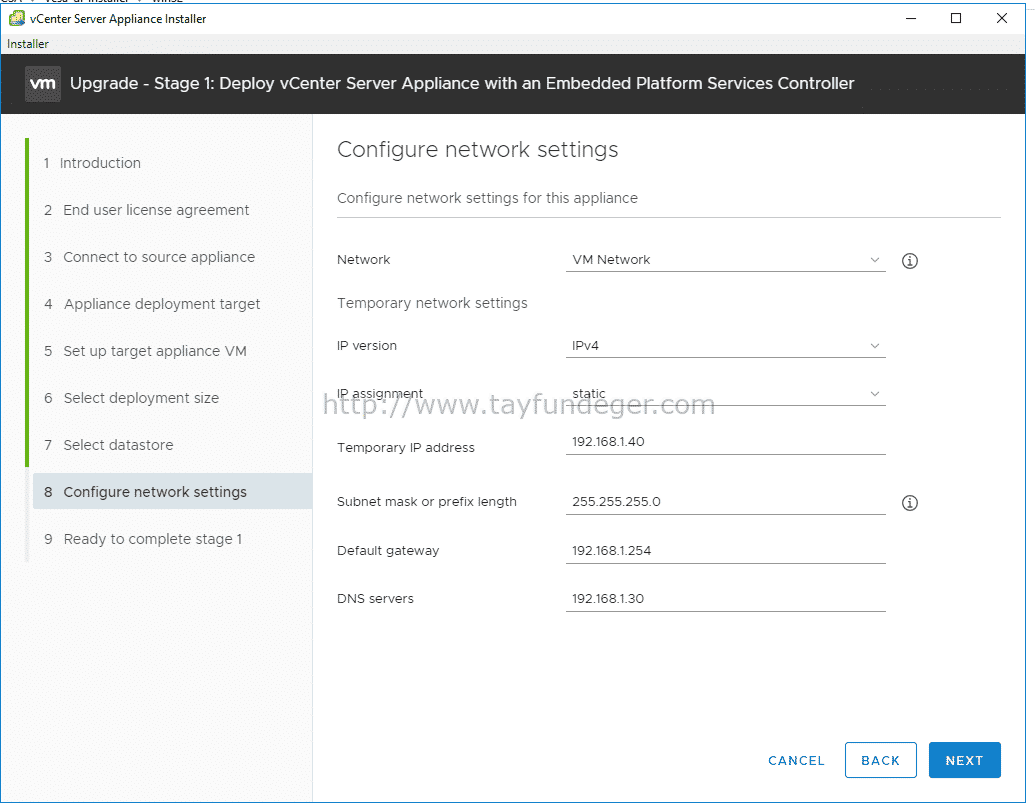The width and height of the screenshot is (1035, 808).
Task: Click the VMware vm logo in header
Action: (x=43, y=84)
